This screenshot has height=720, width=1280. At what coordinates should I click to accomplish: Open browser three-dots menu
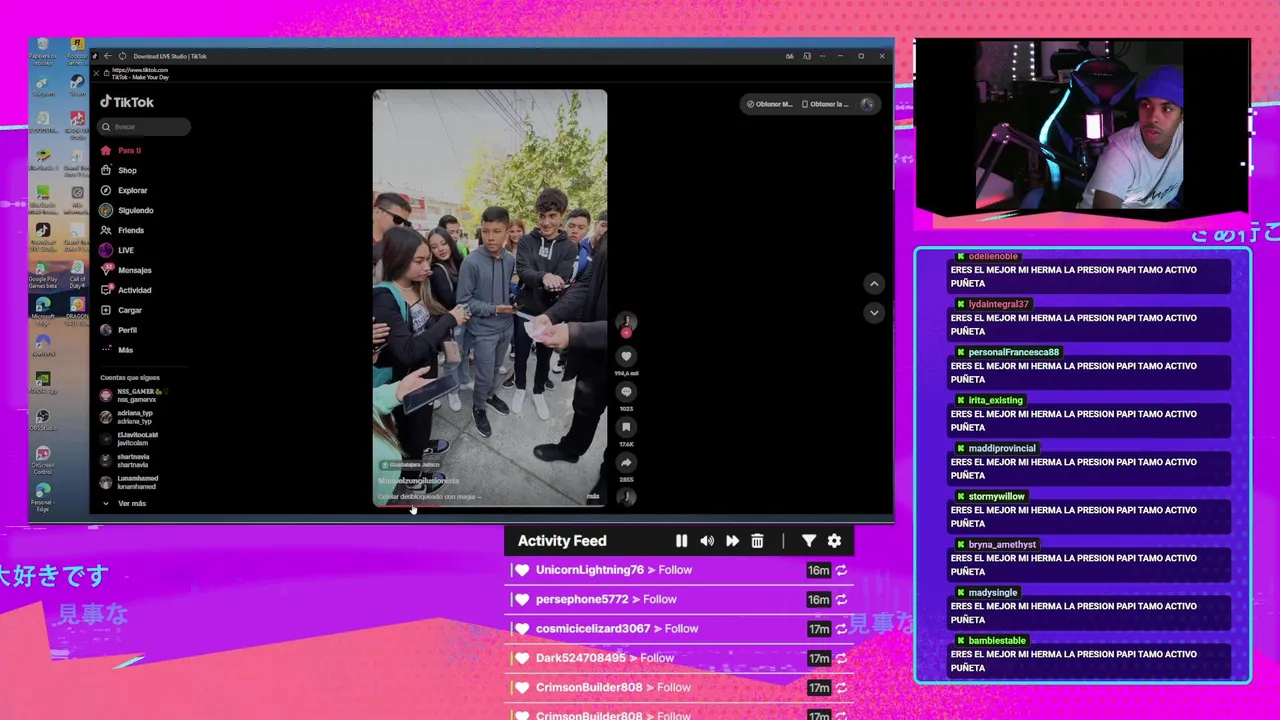point(823,56)
